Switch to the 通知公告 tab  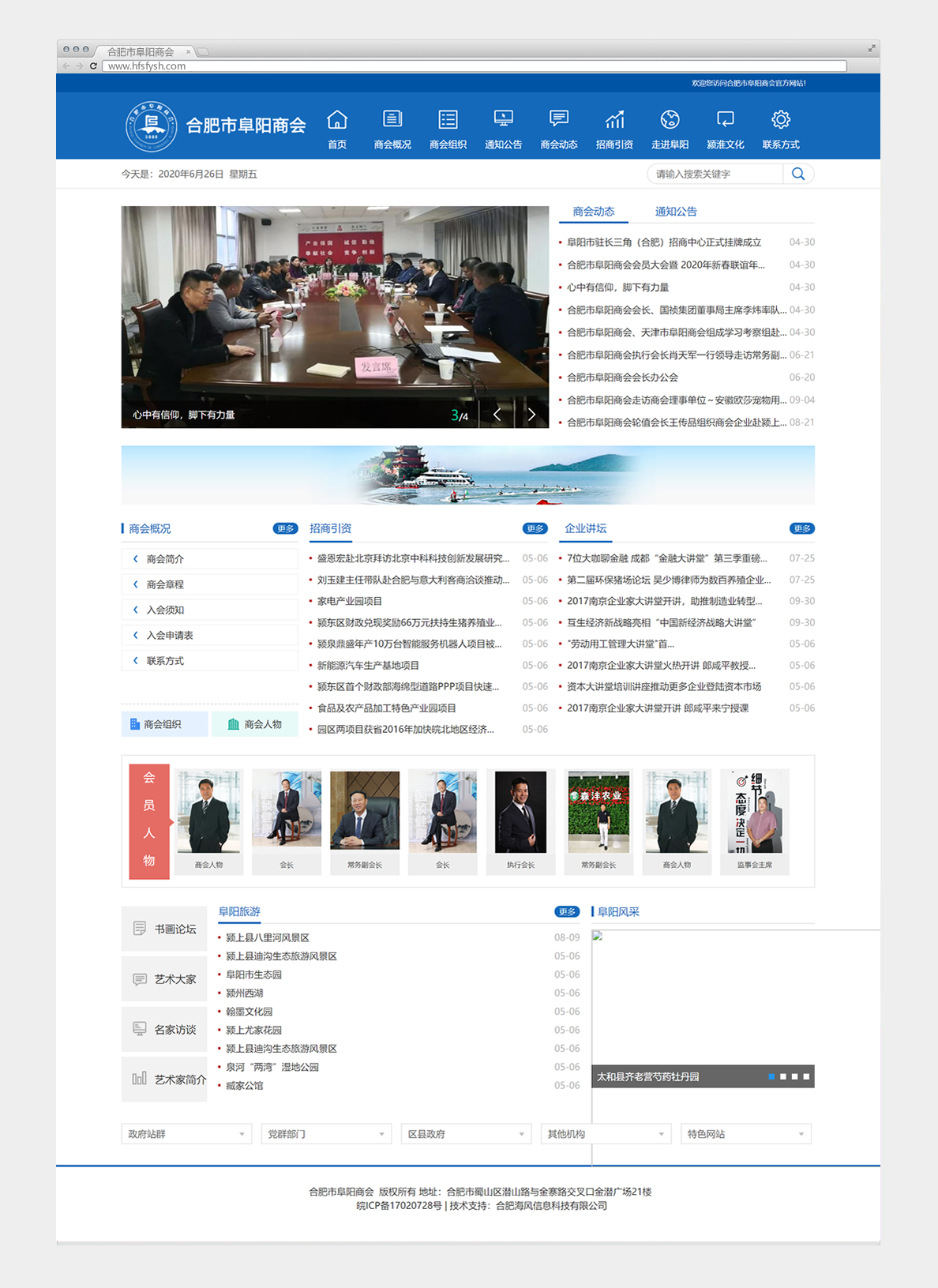click(x=675, y=212)
